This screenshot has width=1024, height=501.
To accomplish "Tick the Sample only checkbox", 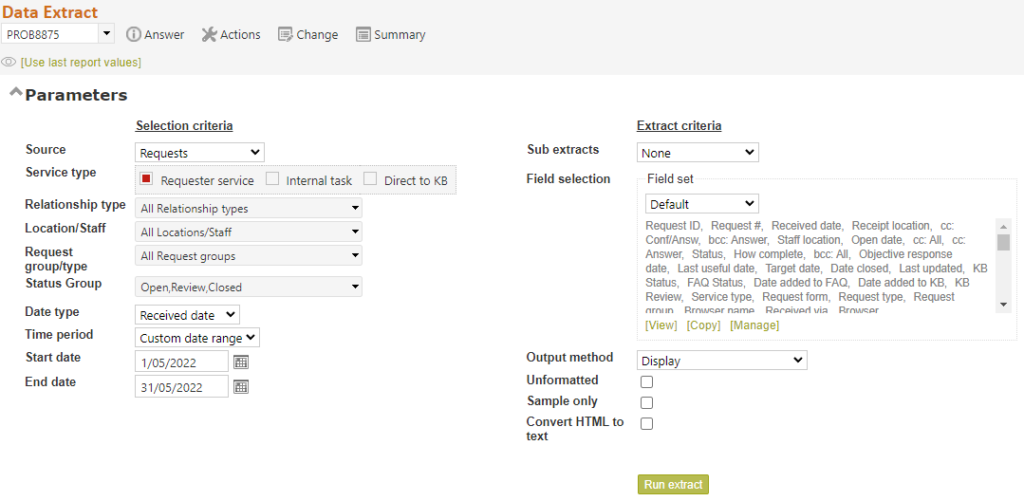I will pos(647,402).
